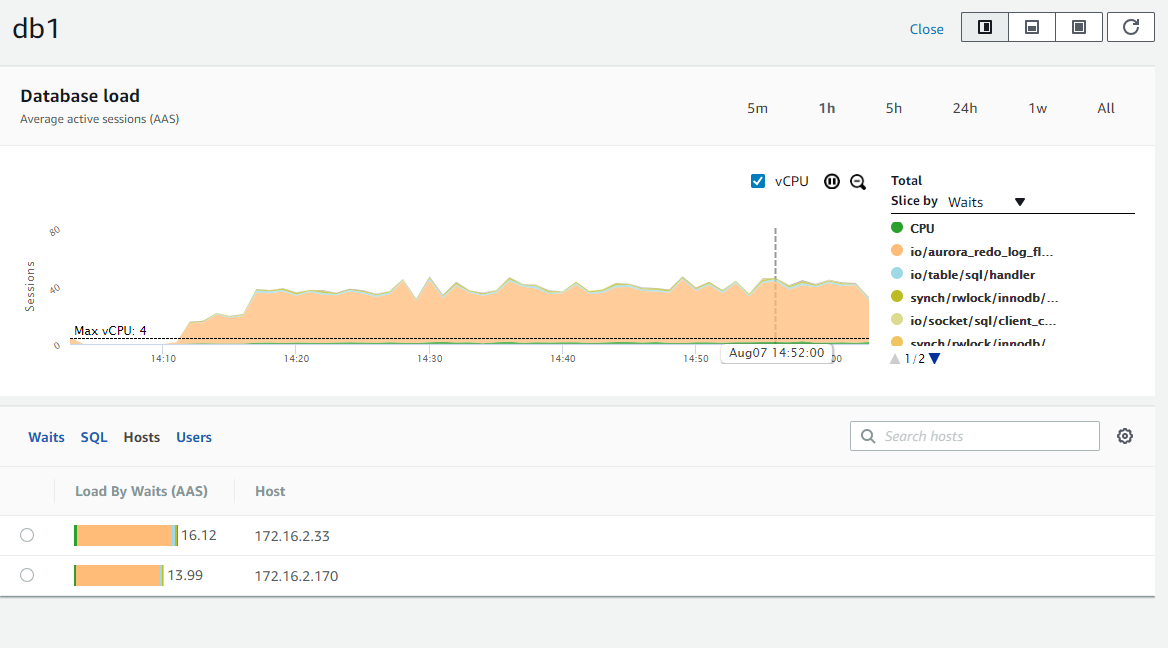Click the search magnifier icon in hosts field
1168x648 pixels.
pyautogui.click(x=868, y=436)
